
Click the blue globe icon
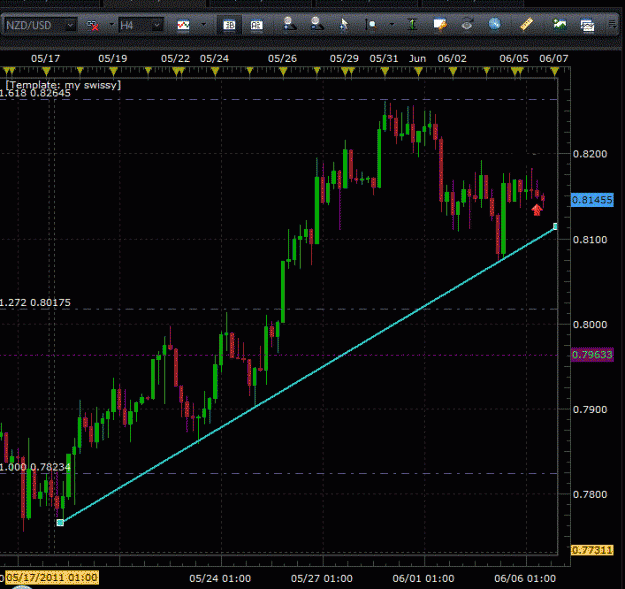tap(494, 24)
